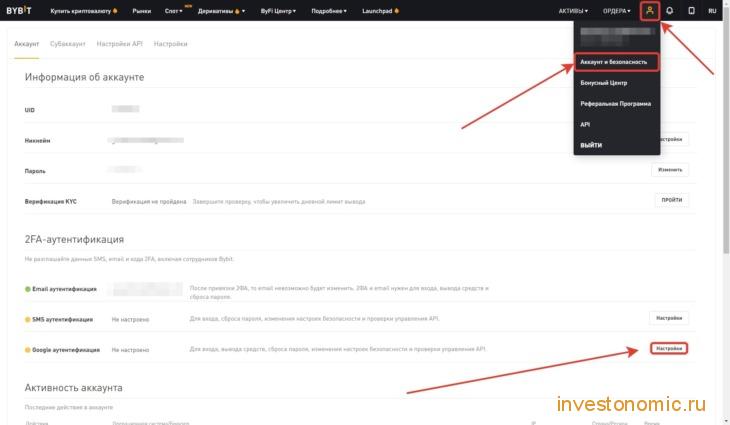Click the UID label
Screen dimensions: 730x425
tap(29, 110)
